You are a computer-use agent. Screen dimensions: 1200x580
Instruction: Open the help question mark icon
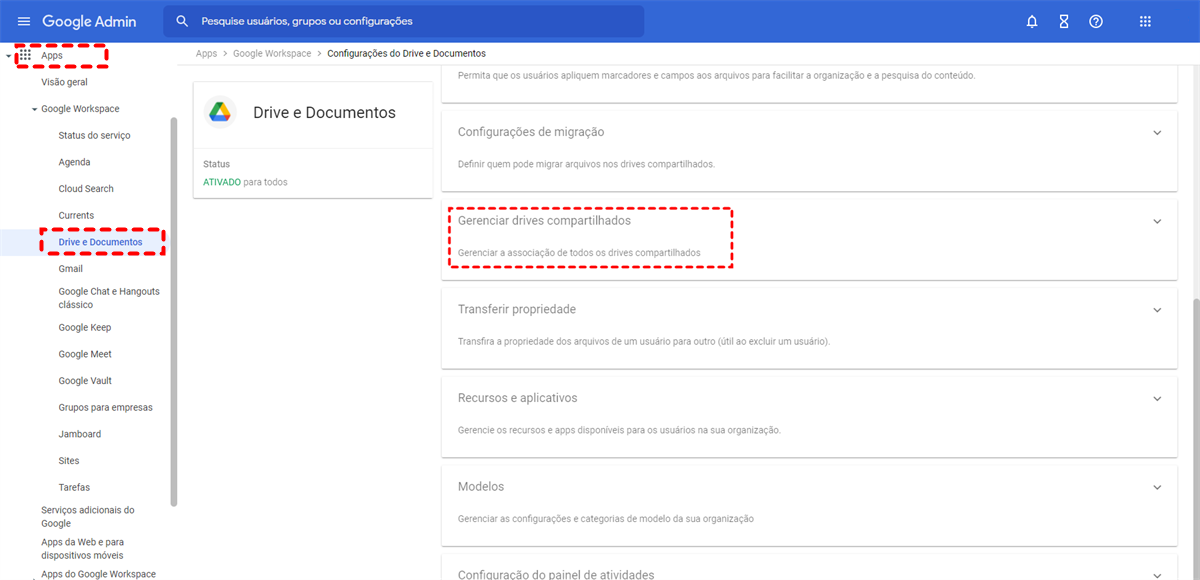tap(1096, 21)
